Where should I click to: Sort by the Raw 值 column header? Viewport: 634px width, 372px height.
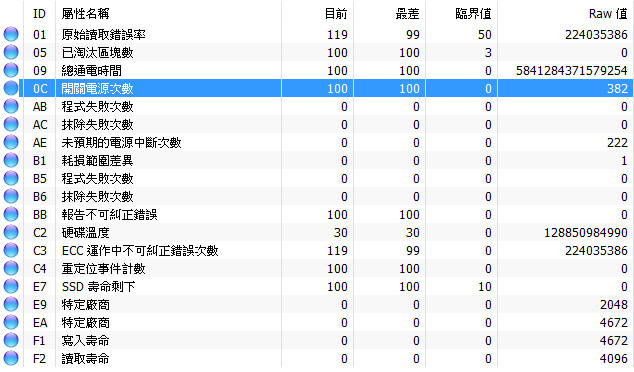[608, 14]
